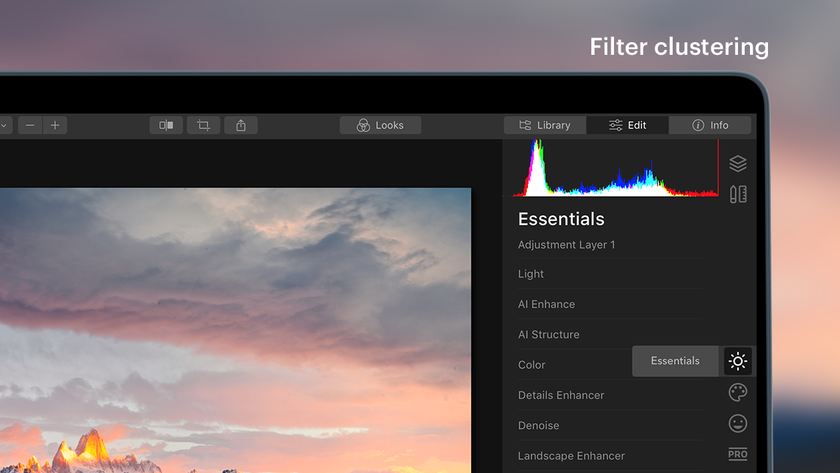Viewport: 840px width, 473px height.
Task: Expand the Denoise filter
Action: point(610,425)
